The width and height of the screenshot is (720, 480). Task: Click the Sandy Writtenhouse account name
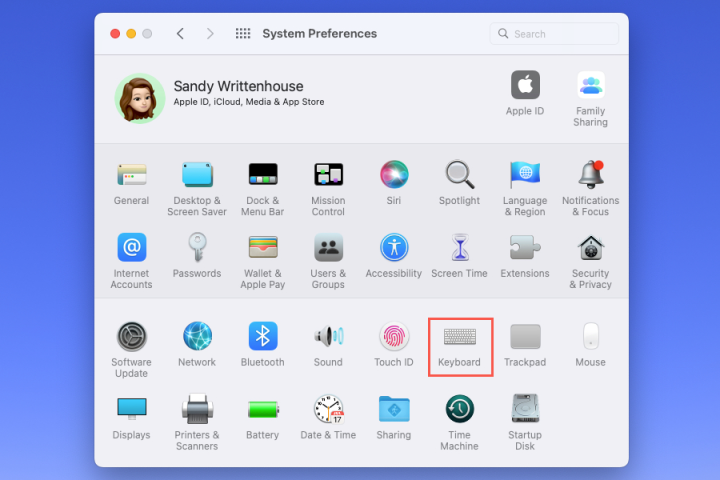[238, 86]
